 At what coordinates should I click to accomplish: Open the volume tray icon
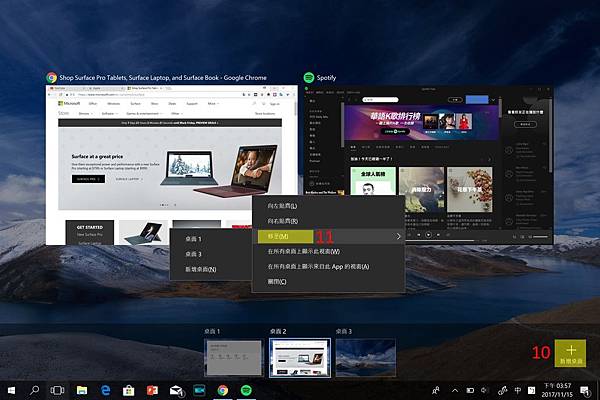(484, 390)
